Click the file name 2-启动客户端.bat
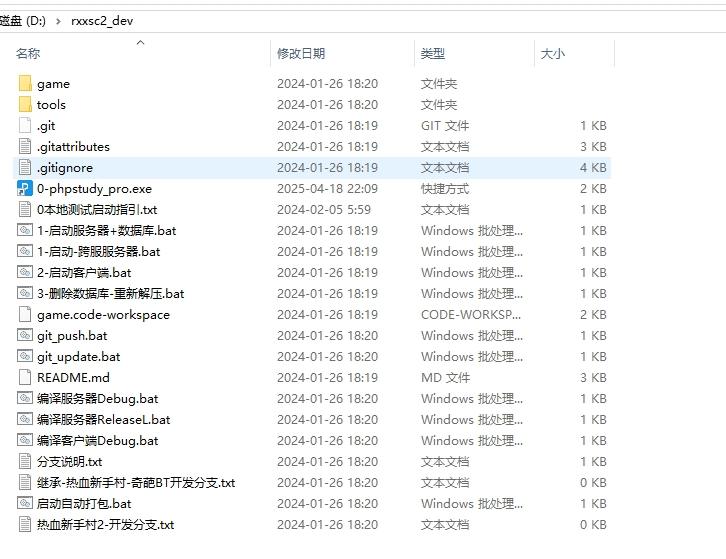The image size is (726, 559). (x=84, y=272)
